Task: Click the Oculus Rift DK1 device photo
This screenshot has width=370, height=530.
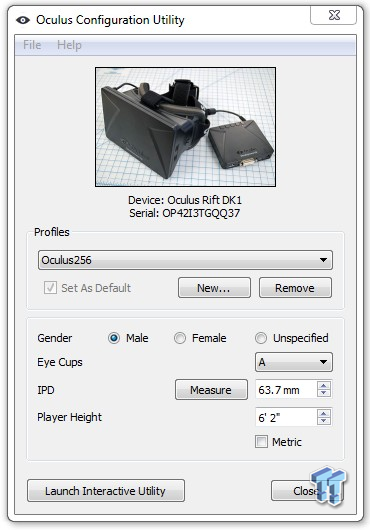Action: tap(186, 127)
